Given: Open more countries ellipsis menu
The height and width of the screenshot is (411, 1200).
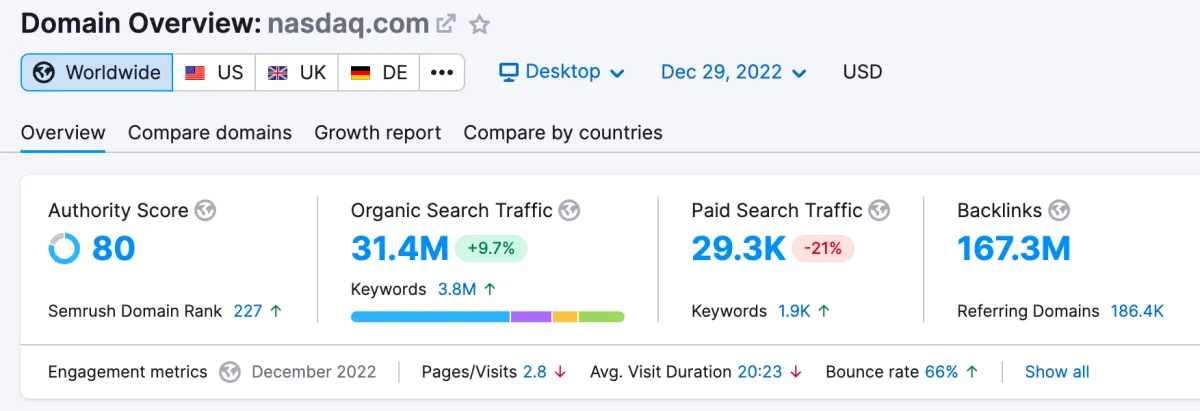Looking at the screenshot, I should coord(442,72).
